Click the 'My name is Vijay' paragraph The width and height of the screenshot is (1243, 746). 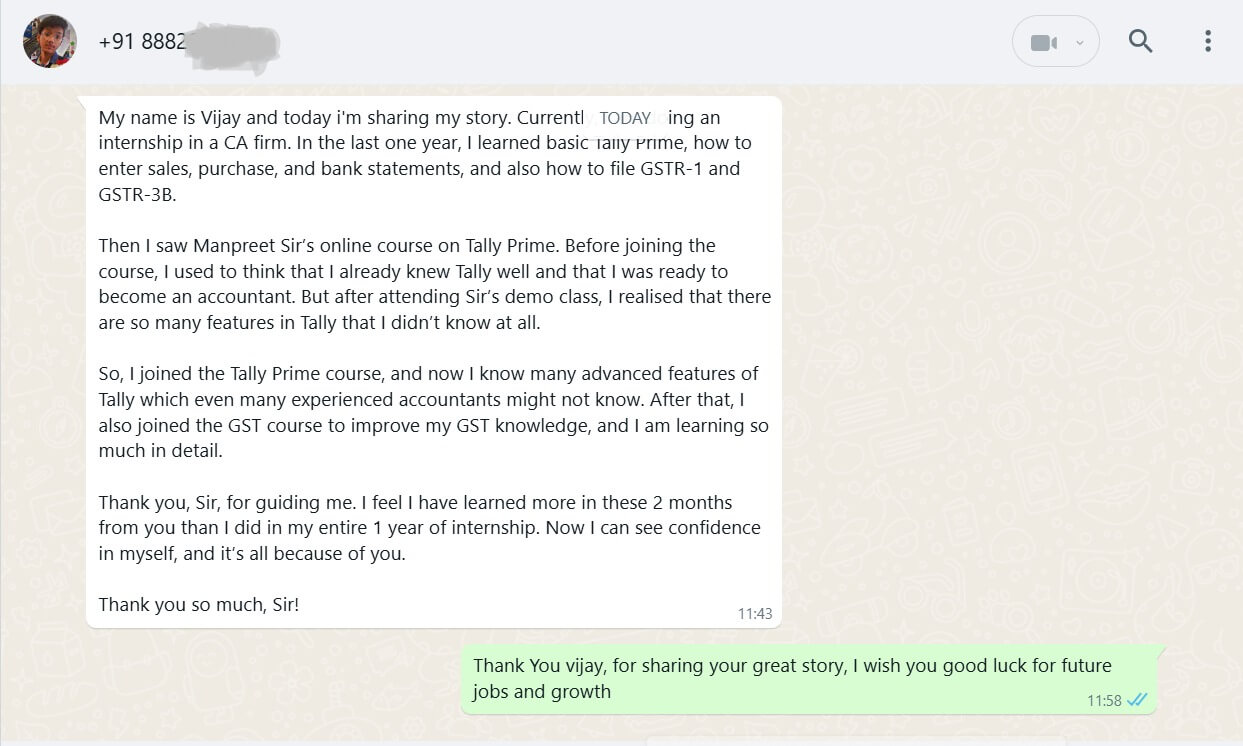(x=420, y=156)
